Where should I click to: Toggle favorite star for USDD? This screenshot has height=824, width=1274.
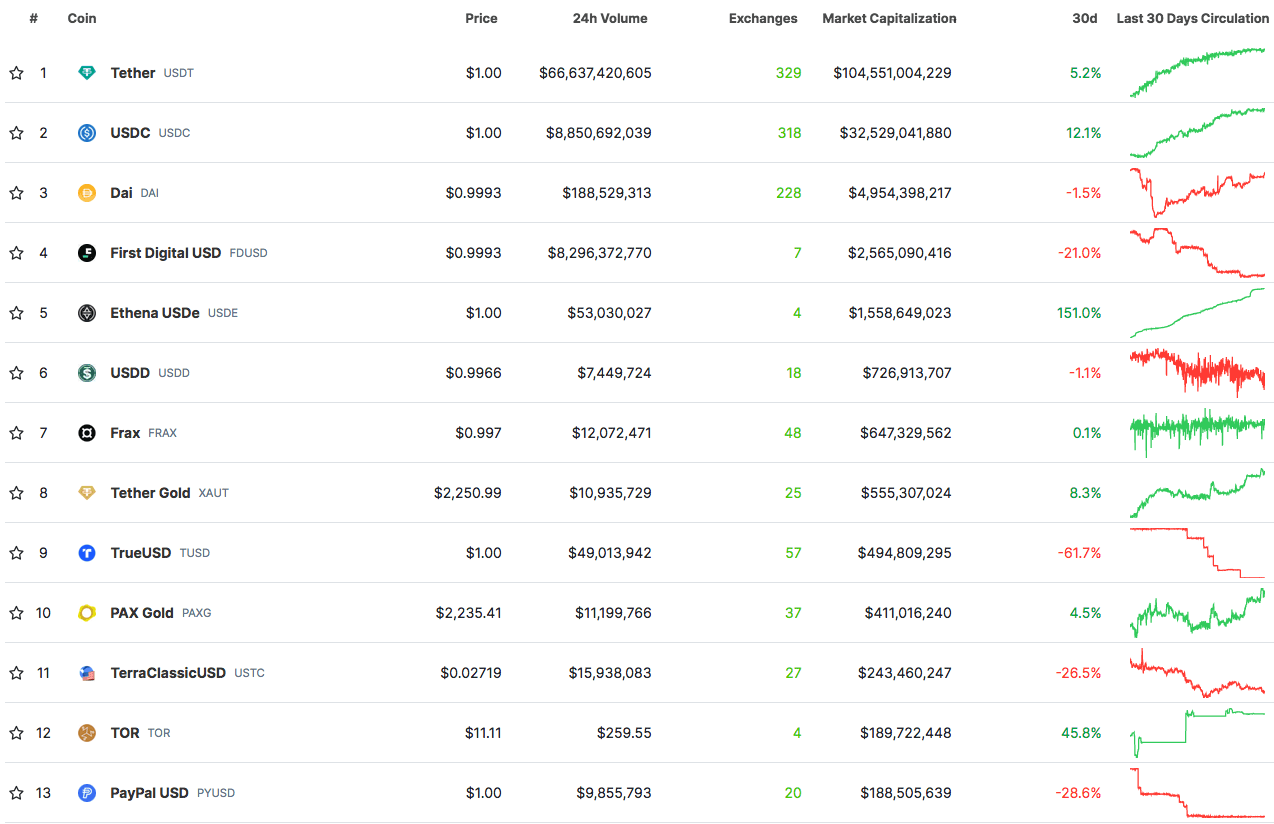click(x=16, y=373)
